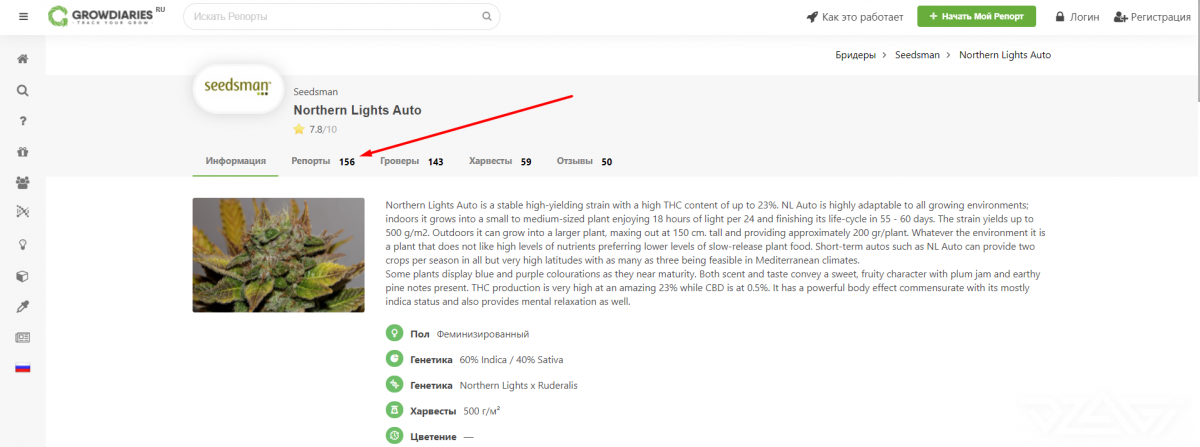This screenshot has width=1200, height=447.
Task: Click the gift icon in sidebar
Action: 23,152
